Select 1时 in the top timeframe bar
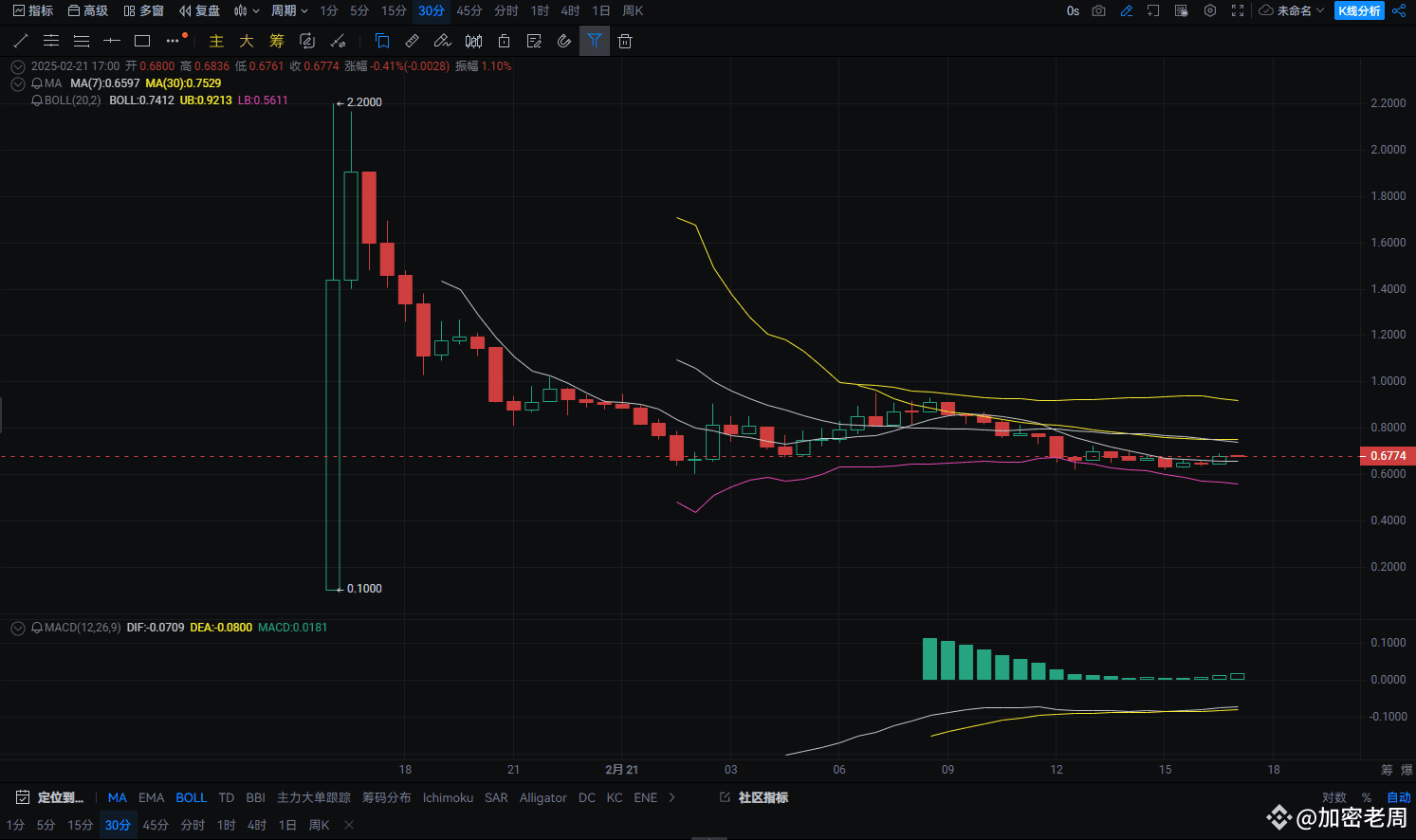The width and height of the screenshot is (1416, 840). [x=540, y=10]
